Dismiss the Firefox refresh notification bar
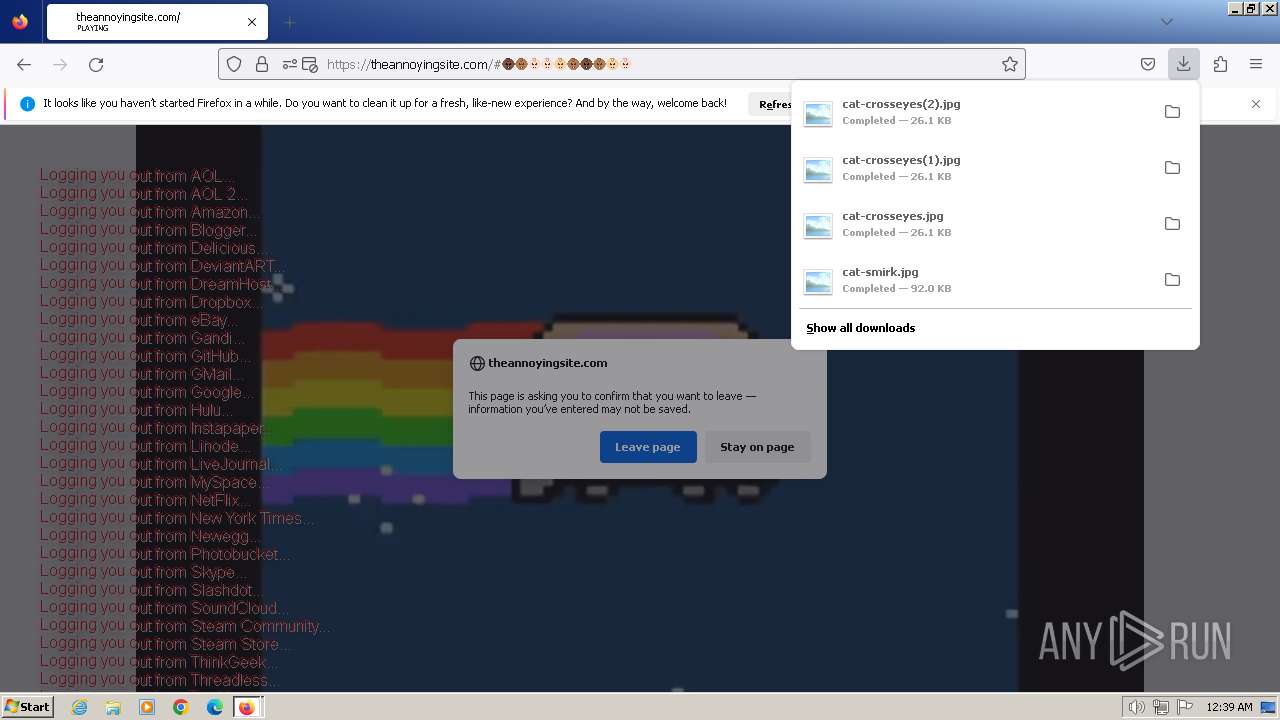The image size is (1280, 720). point(1256,104)
